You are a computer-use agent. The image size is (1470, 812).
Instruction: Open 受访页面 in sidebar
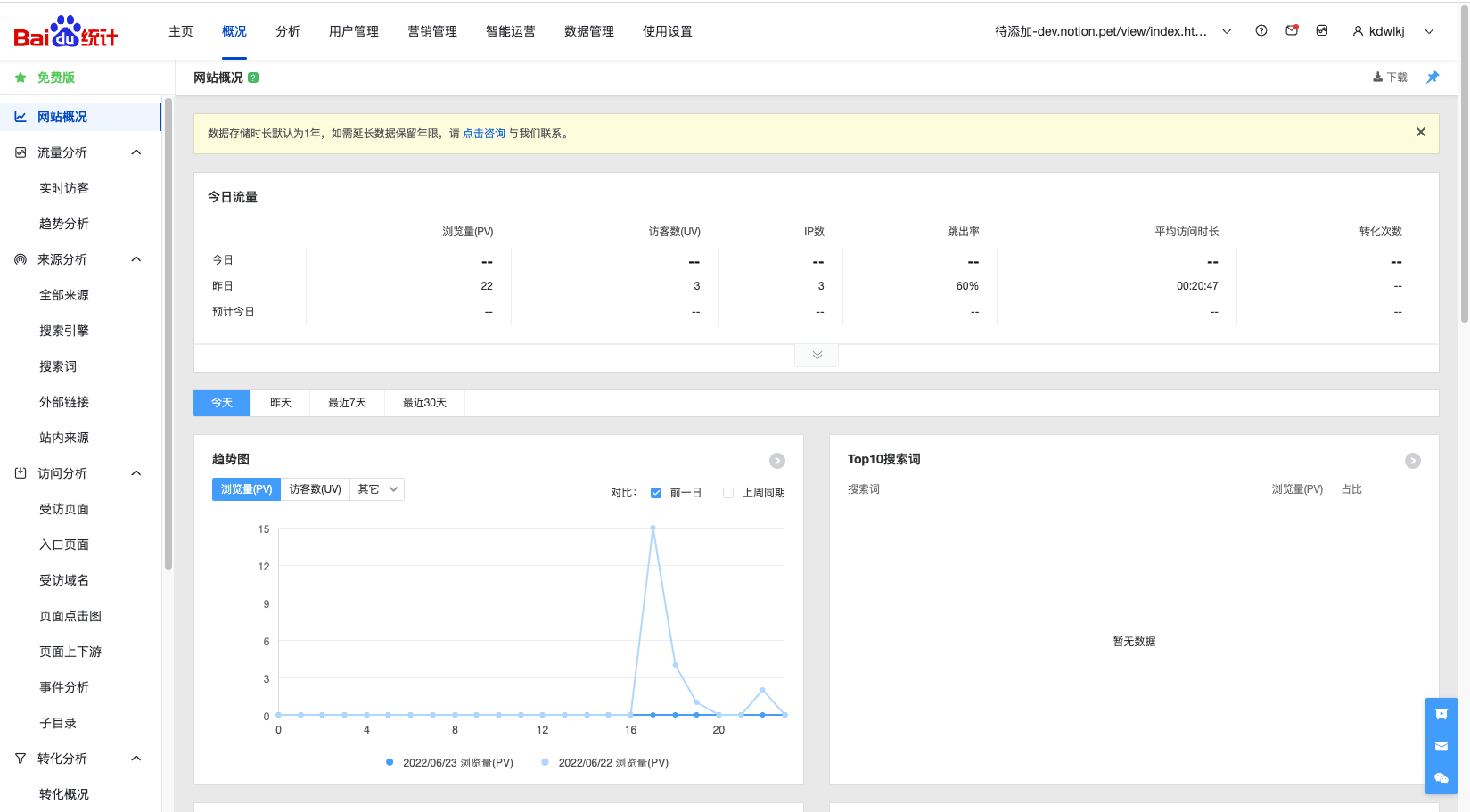pyautogui.click(x=64, y=509)
